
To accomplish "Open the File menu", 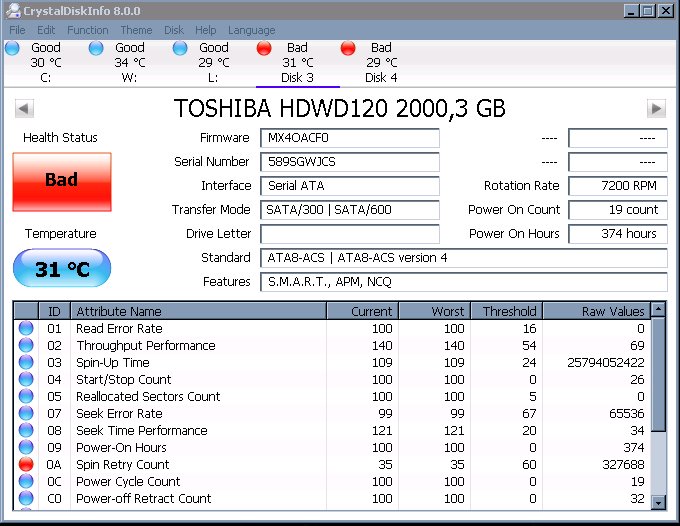I will point(17,30).
